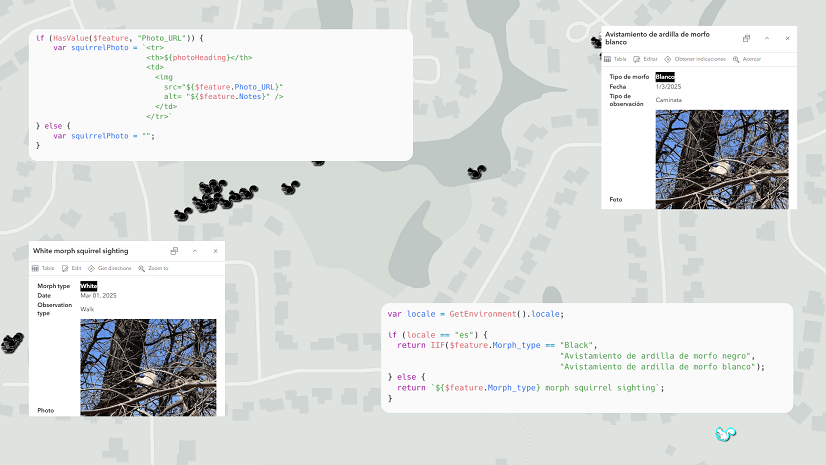The width and height of the screenshot is (826, 465).
Task: Click Edit in the English popup
Action: (72, 269)
